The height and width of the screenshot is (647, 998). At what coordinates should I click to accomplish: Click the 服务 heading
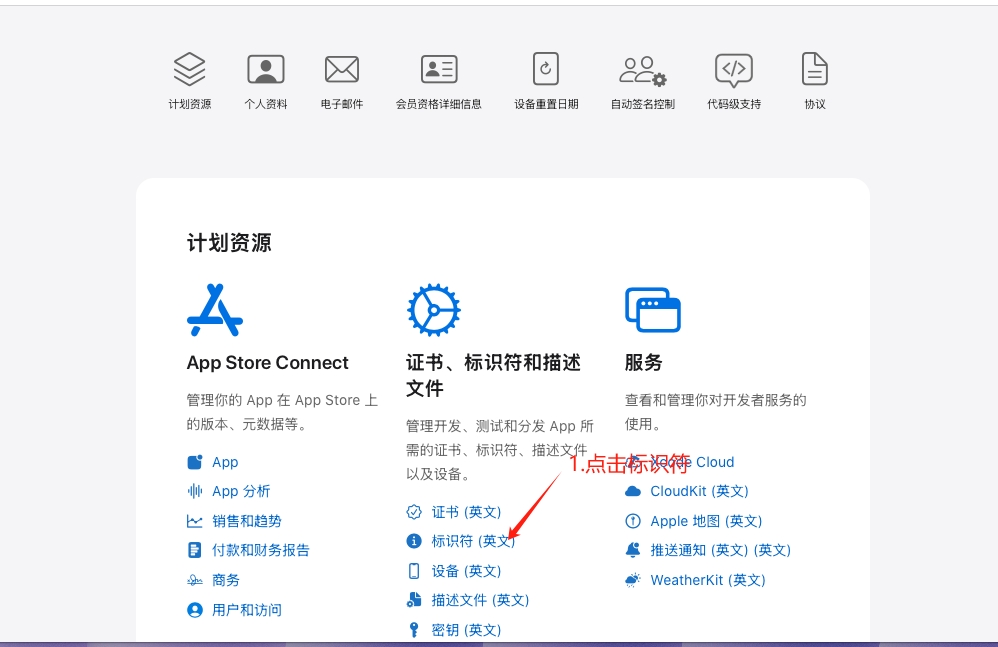pyautogui.click(x=643, y=363)
